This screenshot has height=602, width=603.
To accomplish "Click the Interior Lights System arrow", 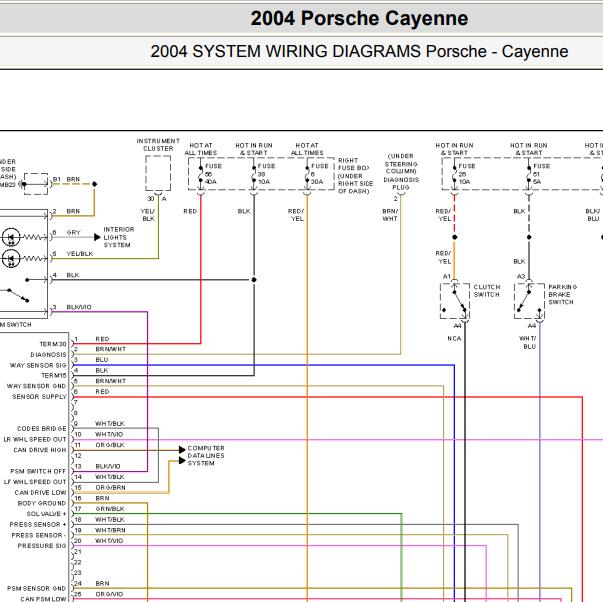I will 97,237.
